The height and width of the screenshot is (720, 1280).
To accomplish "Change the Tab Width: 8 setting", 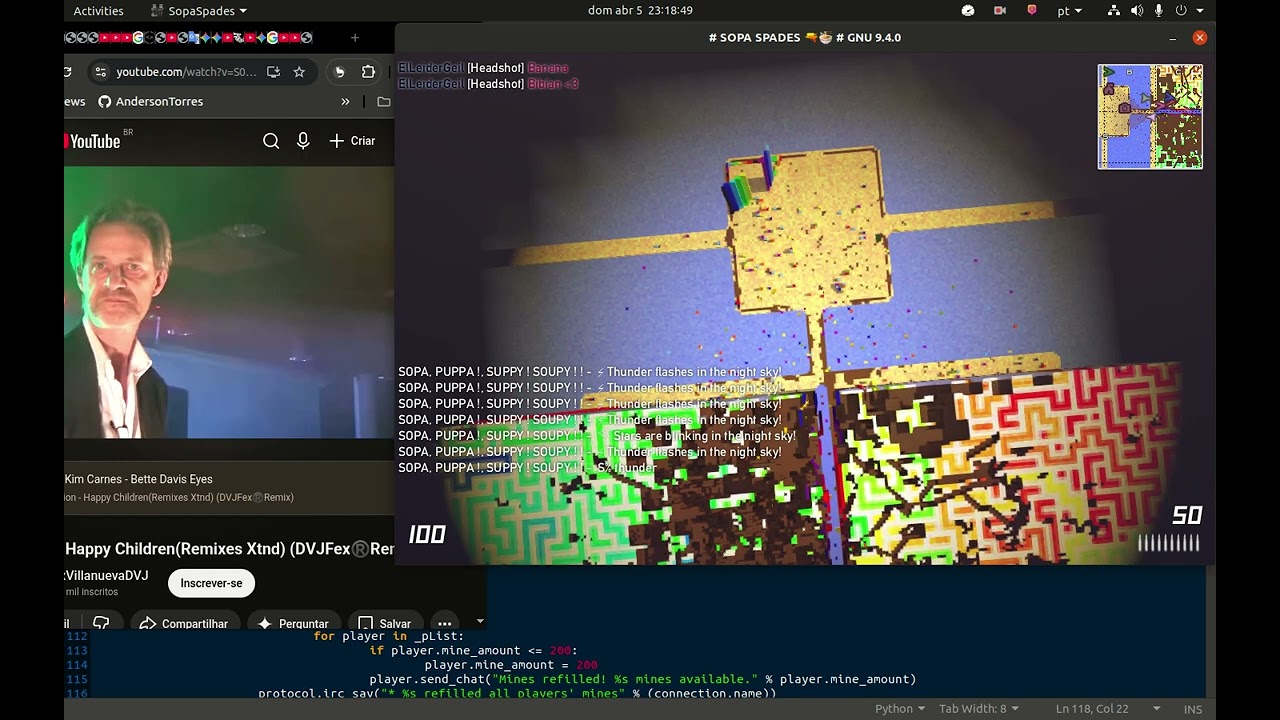I will (978, 709).
